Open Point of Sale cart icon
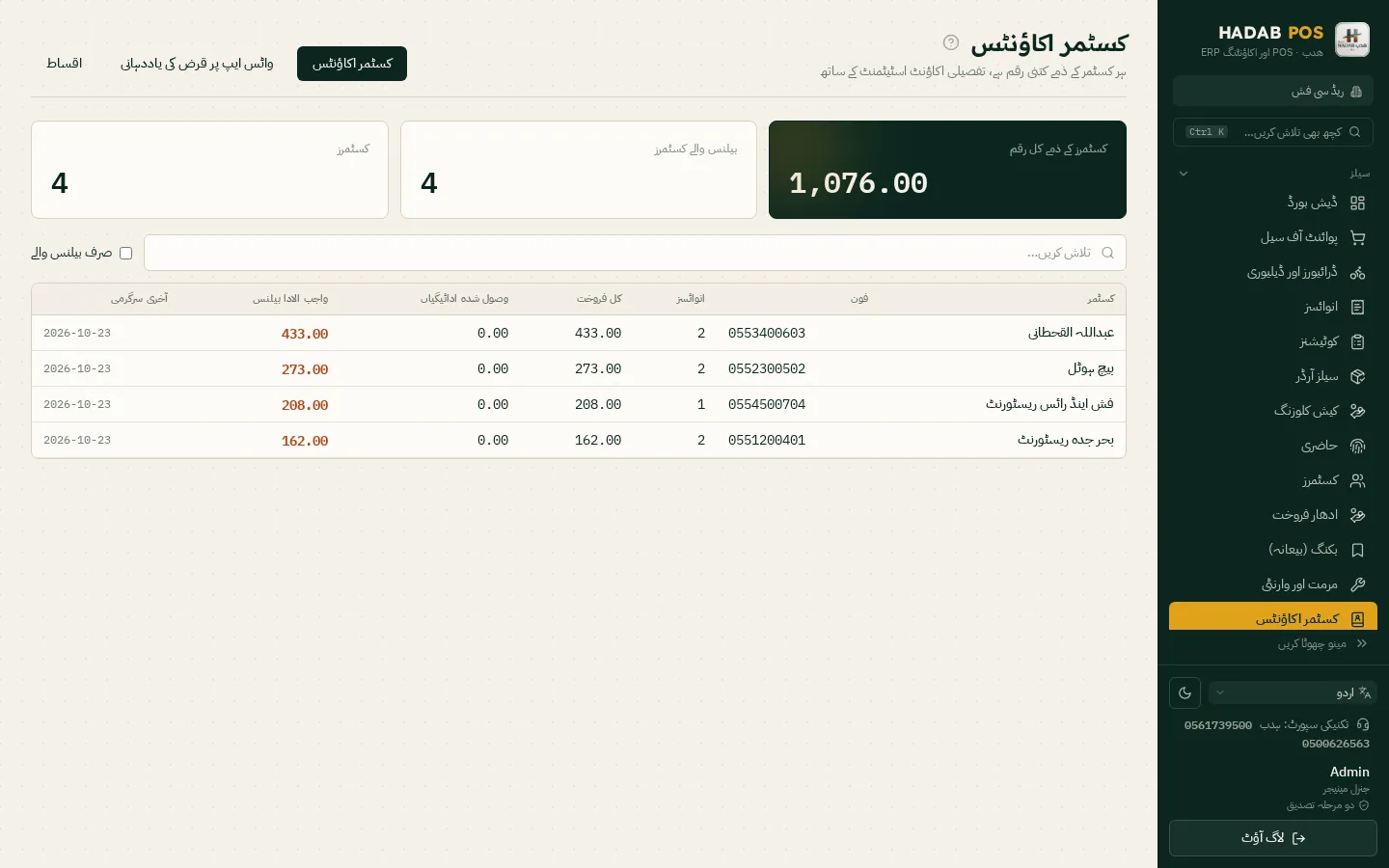This screenshot has width=1389, height=868. tap(1357, 237)
